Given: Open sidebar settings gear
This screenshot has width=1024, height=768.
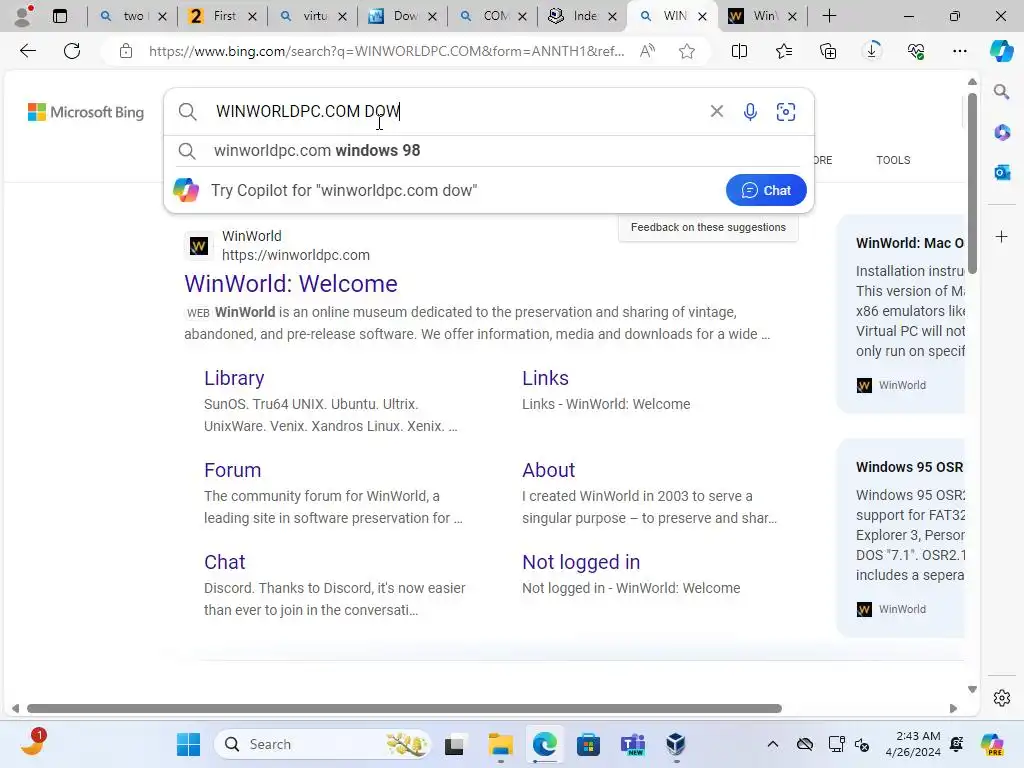Looking at the screenshot, I should [1002, 698].
